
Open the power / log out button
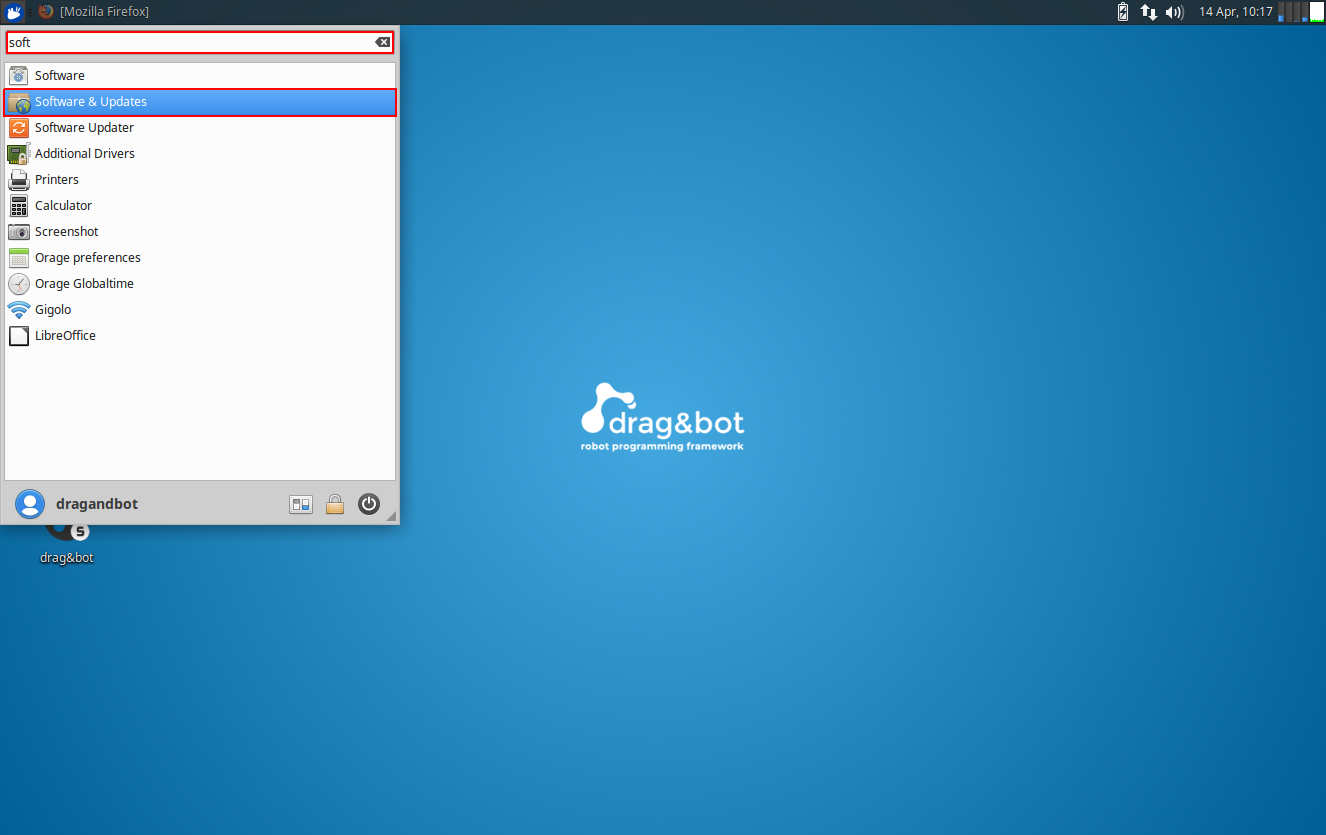tap(369, 504)
